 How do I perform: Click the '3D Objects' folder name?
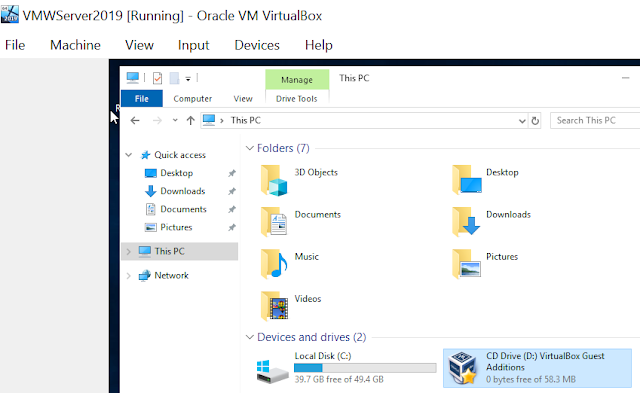click(316, 172)
